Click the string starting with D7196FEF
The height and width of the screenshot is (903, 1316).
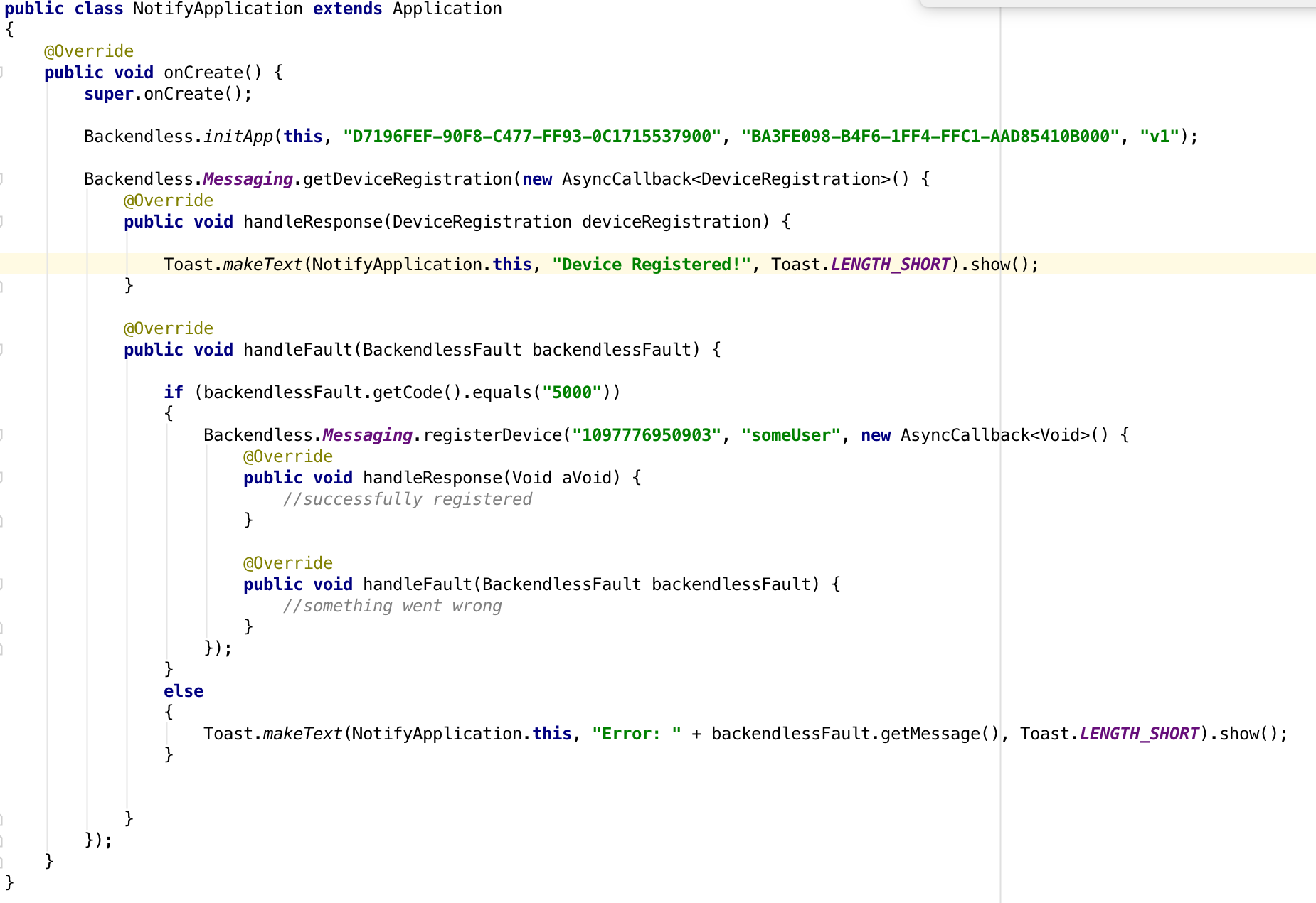coord(532,137)
